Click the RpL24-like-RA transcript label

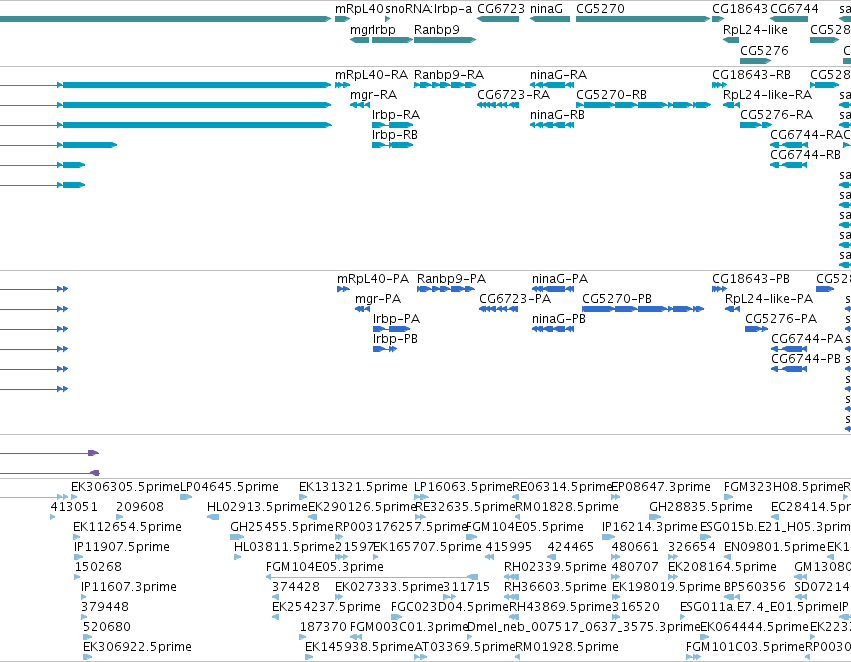tap(767, 94)
